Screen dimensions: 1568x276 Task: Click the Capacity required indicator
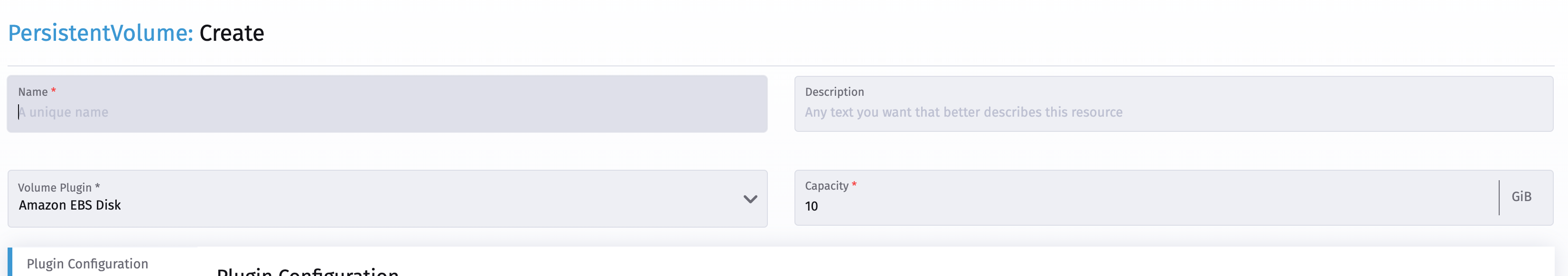coord(855,185)
